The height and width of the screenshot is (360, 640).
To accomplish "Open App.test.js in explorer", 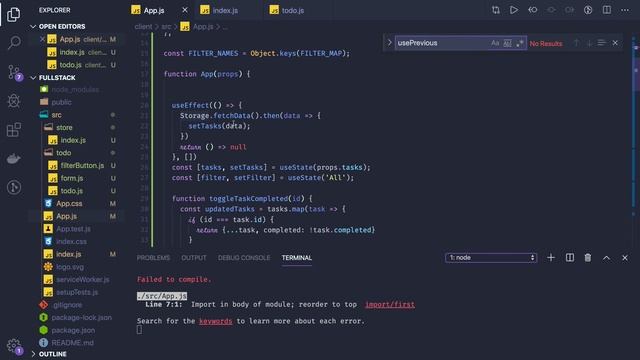I will 73,229.
